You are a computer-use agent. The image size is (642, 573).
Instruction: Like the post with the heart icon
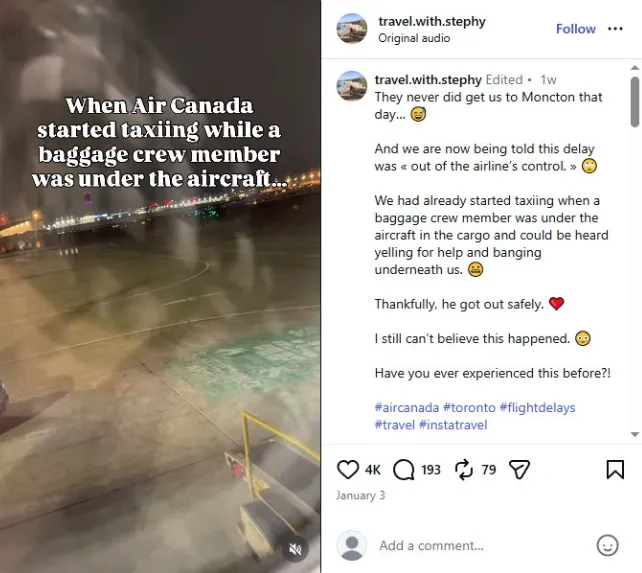pos(348,469)
